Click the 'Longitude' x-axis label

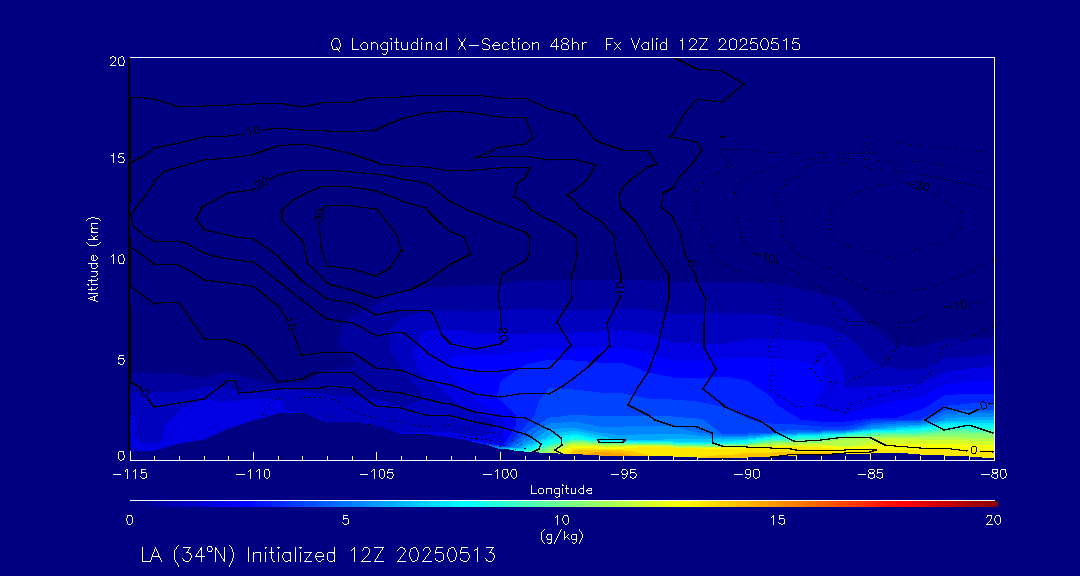click(x=561, y=490)
